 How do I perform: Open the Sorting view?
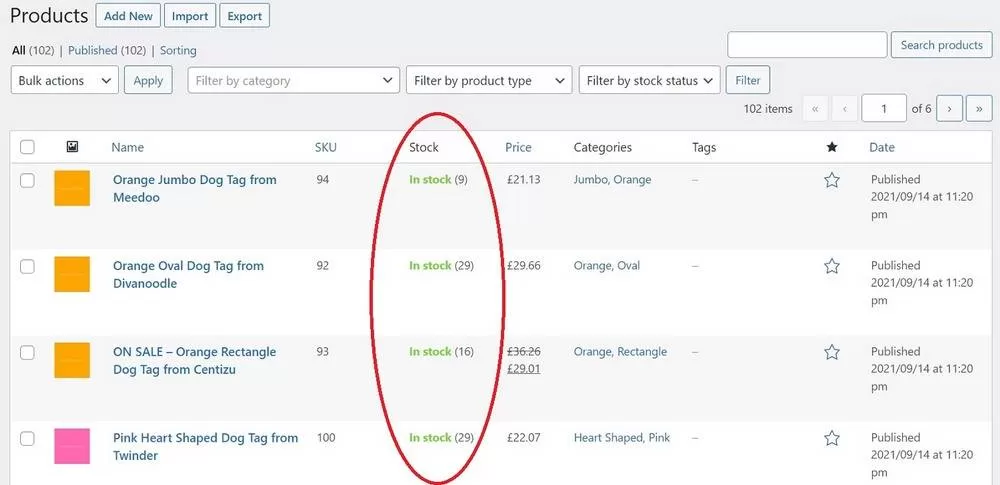178,50
